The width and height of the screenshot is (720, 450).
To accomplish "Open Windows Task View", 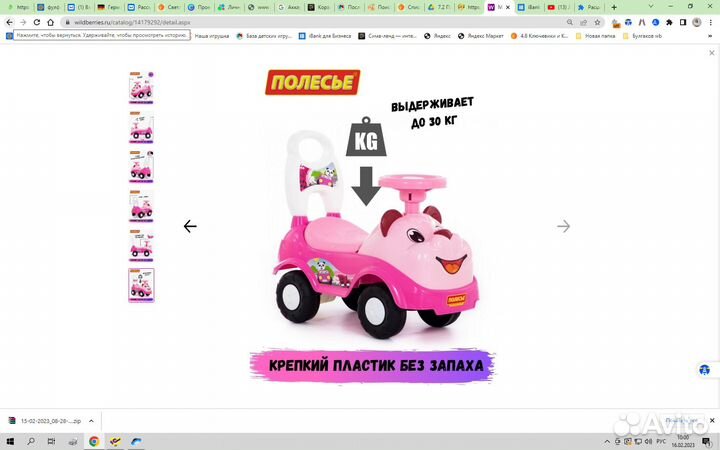I will tap(51, 441).
